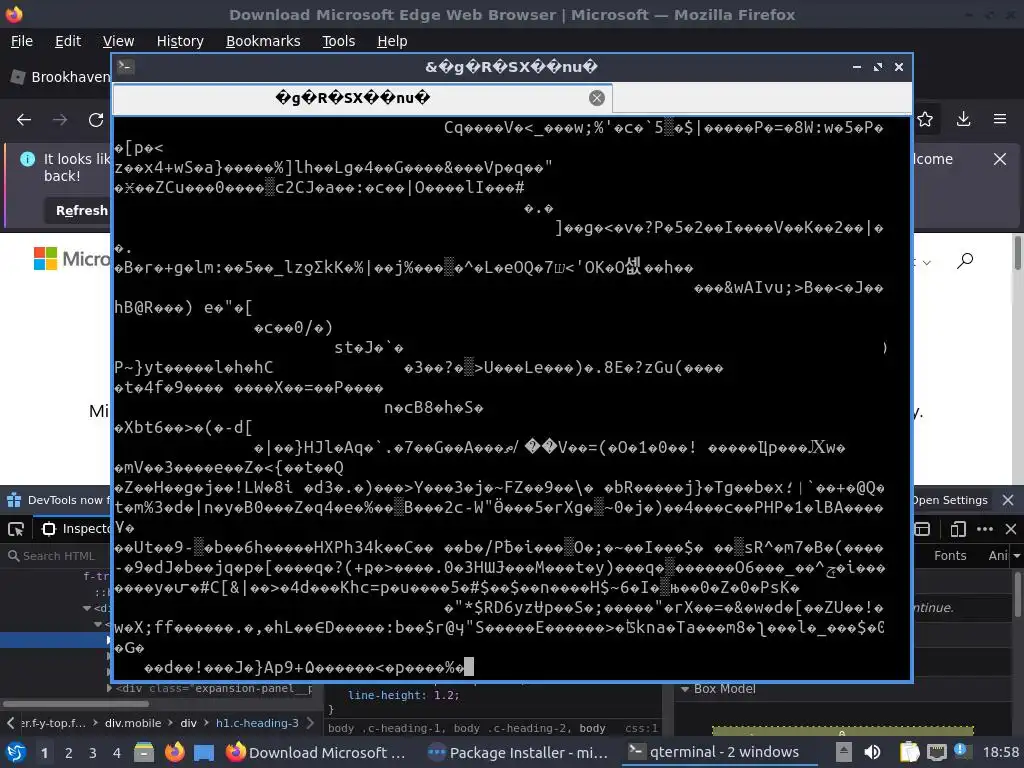Switch to virtual desktop 4

tap(116, 753)
